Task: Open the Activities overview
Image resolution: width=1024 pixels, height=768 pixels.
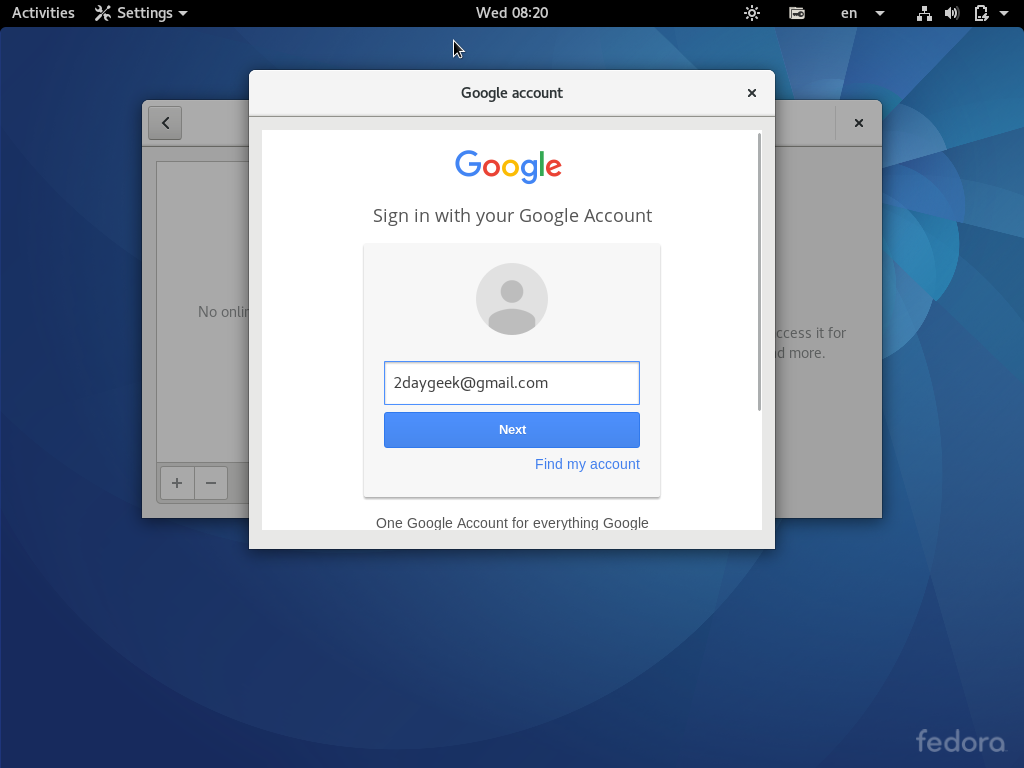Action: point(43,13)
